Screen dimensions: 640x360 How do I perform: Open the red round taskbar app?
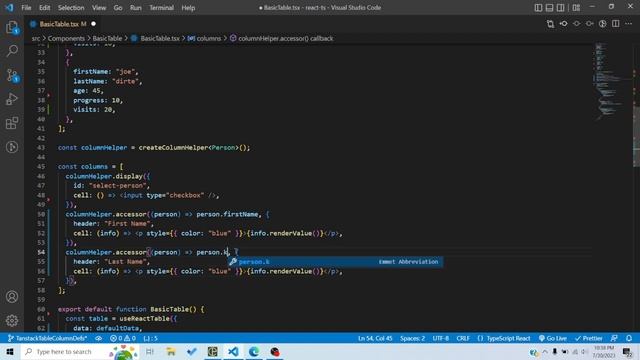point(275,352)
